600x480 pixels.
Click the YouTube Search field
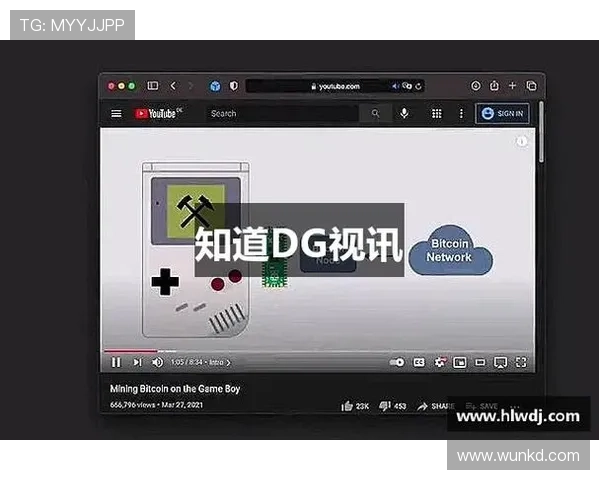click(x=282, y=114)
